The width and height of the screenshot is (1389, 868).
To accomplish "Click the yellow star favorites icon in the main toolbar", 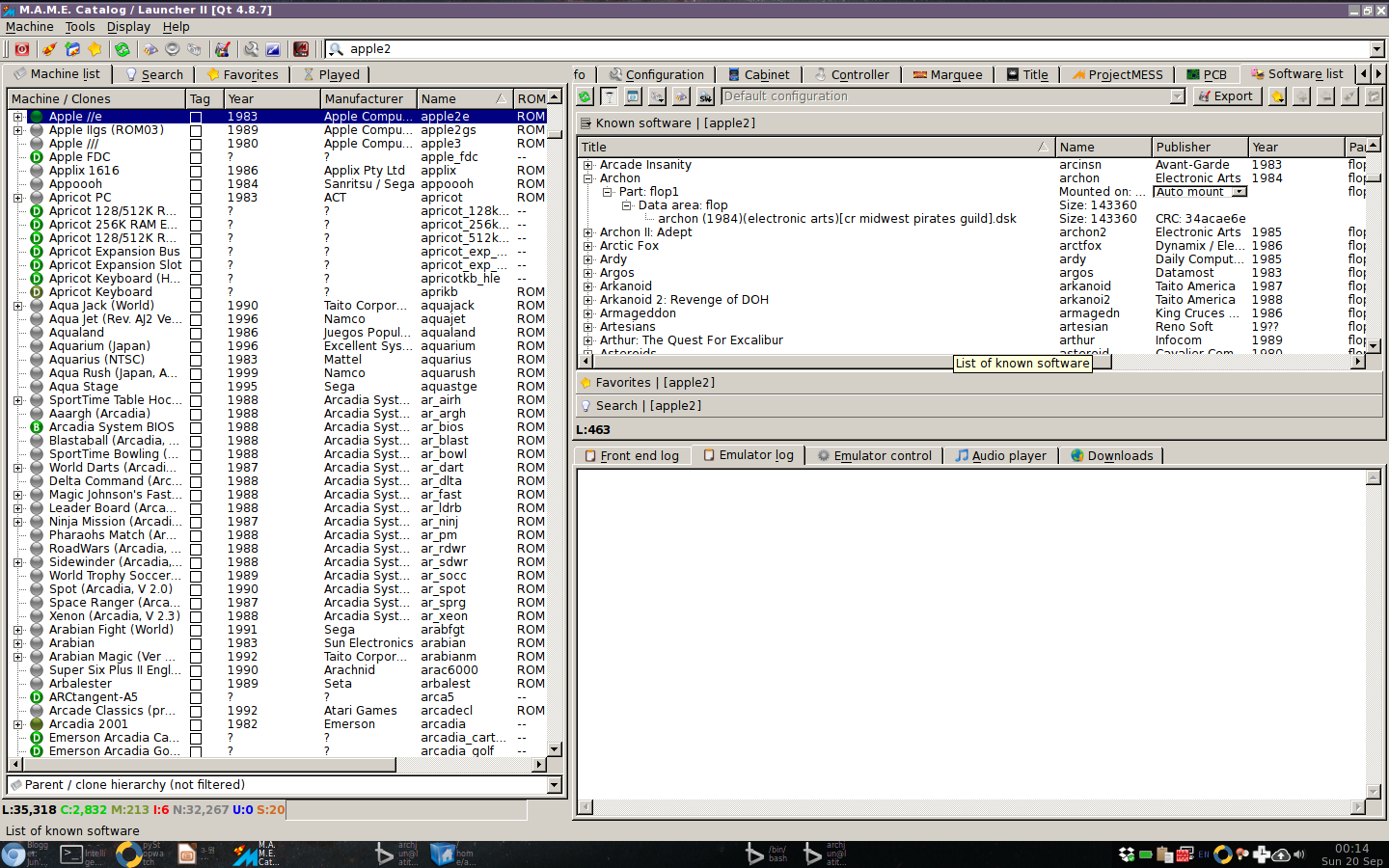I will tap(95, 49).
